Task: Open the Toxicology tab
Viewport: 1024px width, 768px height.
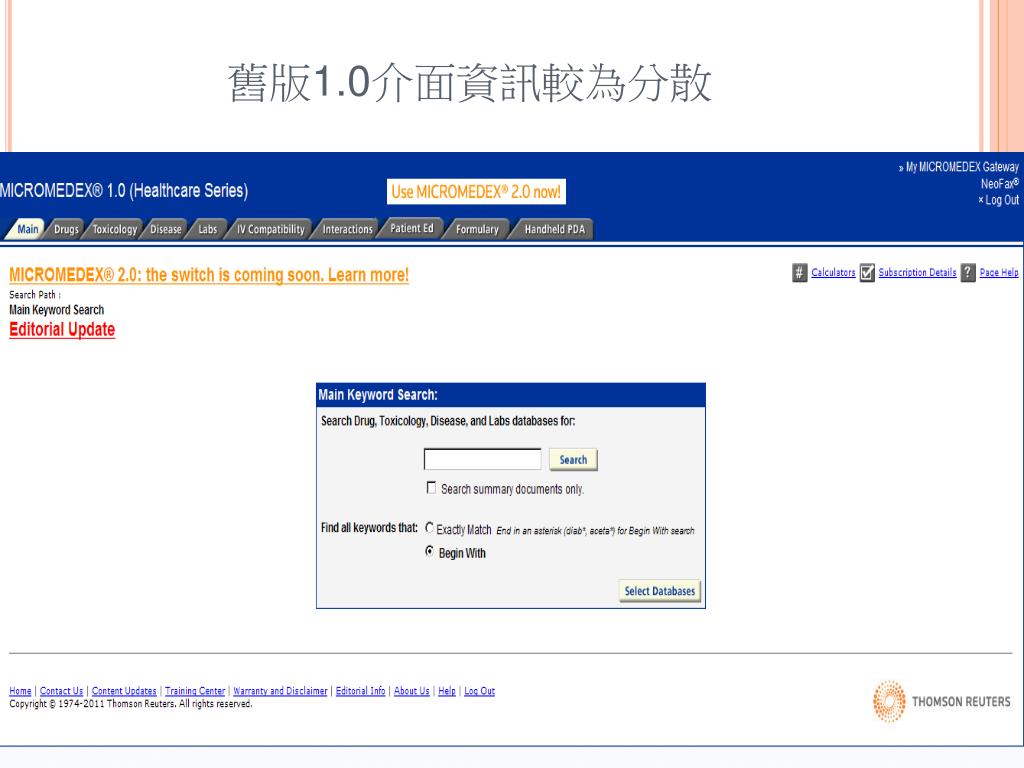Action: point(114,229)
